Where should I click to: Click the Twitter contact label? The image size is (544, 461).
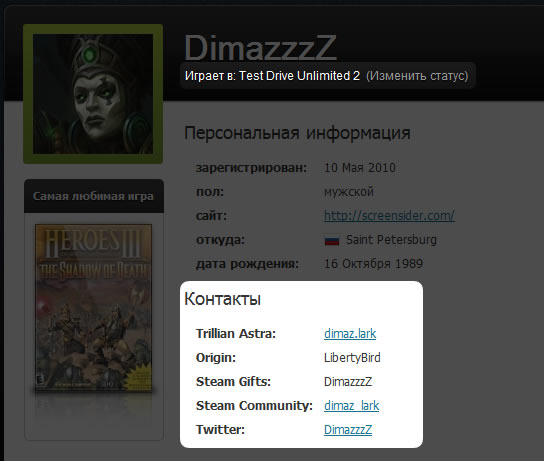(220, 430)
